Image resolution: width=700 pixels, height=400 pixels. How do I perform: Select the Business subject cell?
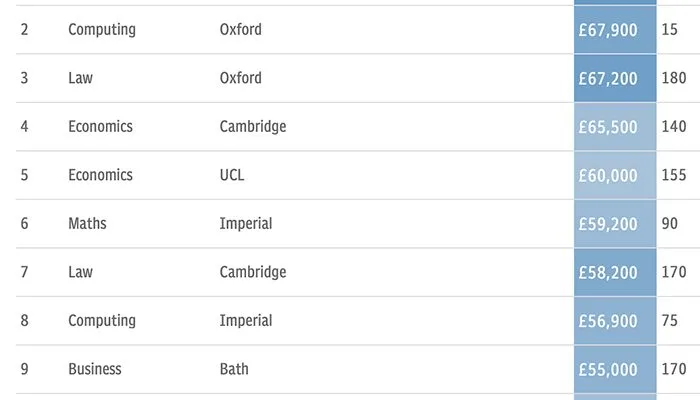[x=95, y=369]
